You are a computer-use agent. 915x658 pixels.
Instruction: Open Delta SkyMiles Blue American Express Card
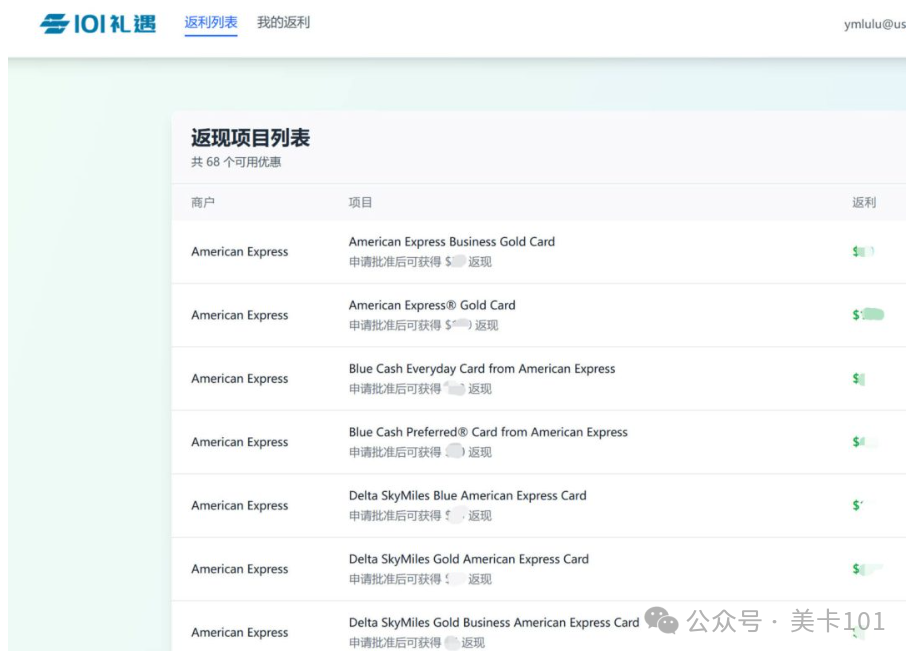[x=467, y=496]
